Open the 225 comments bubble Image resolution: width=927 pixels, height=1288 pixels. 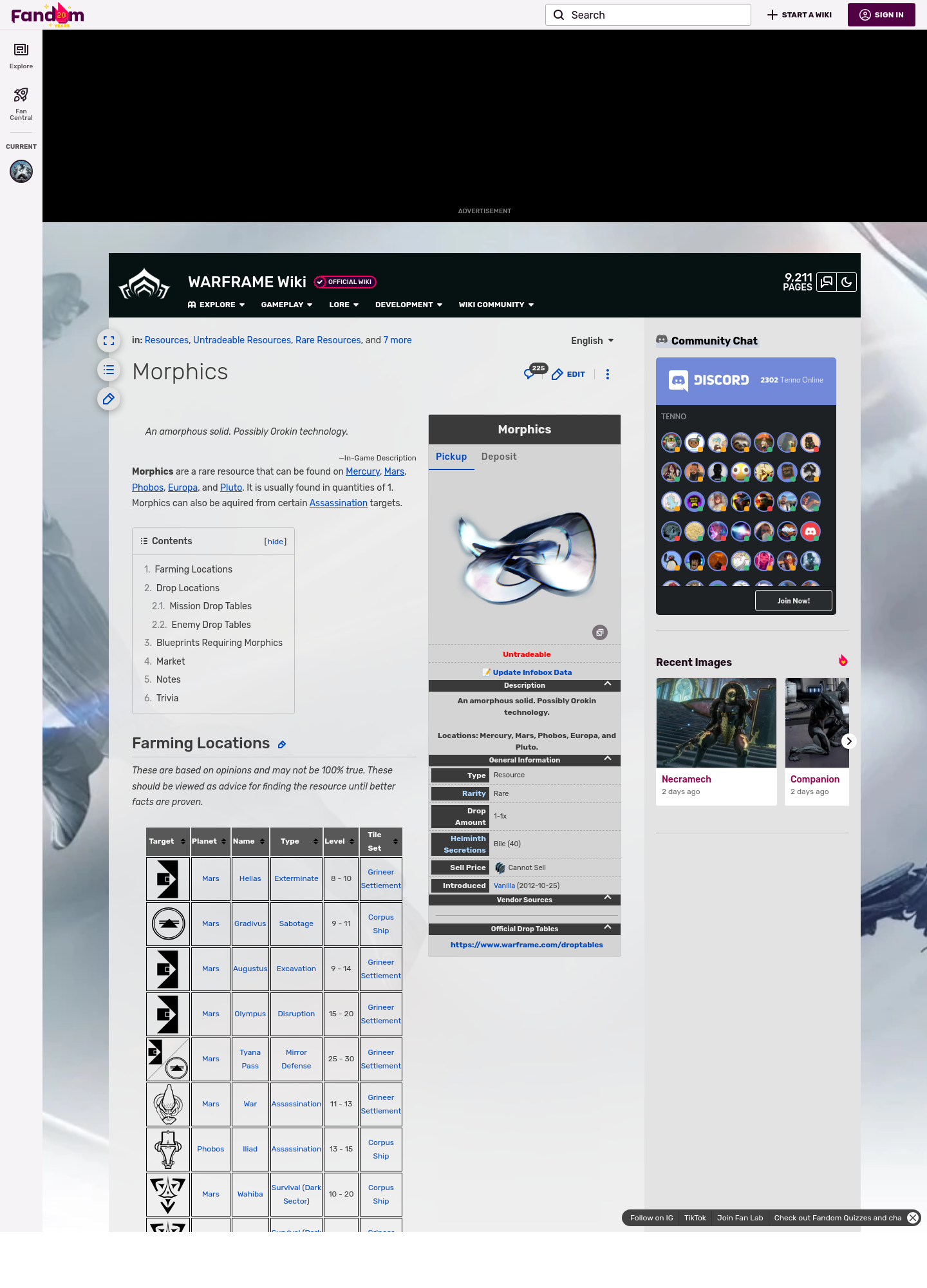pos(535,372)
